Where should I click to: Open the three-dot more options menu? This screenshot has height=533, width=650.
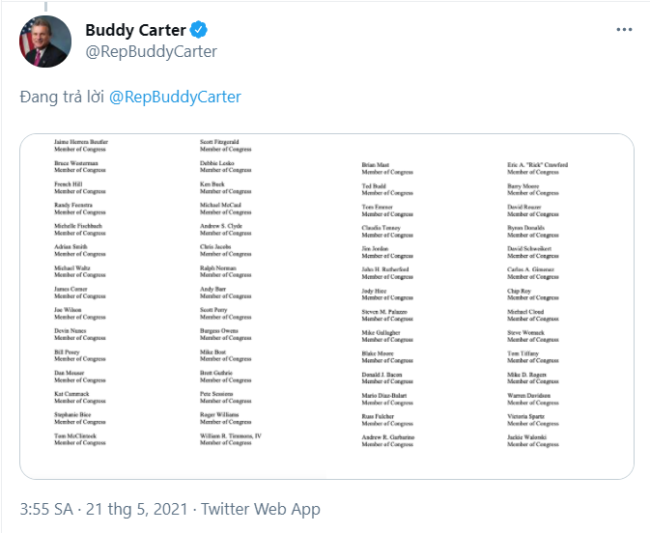[x=624, y=29]
